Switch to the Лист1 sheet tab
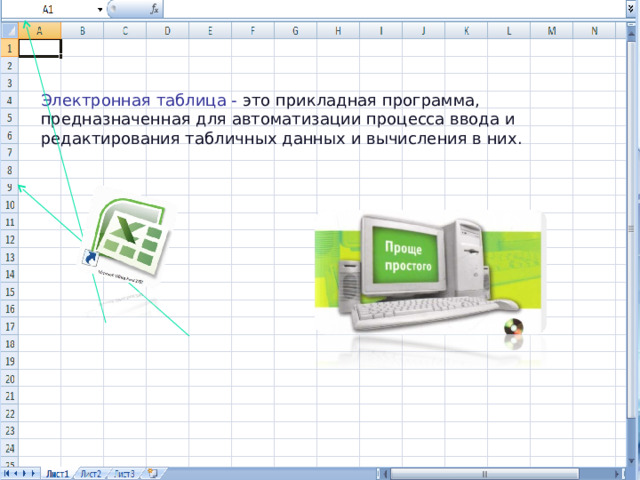 point(58,473)
